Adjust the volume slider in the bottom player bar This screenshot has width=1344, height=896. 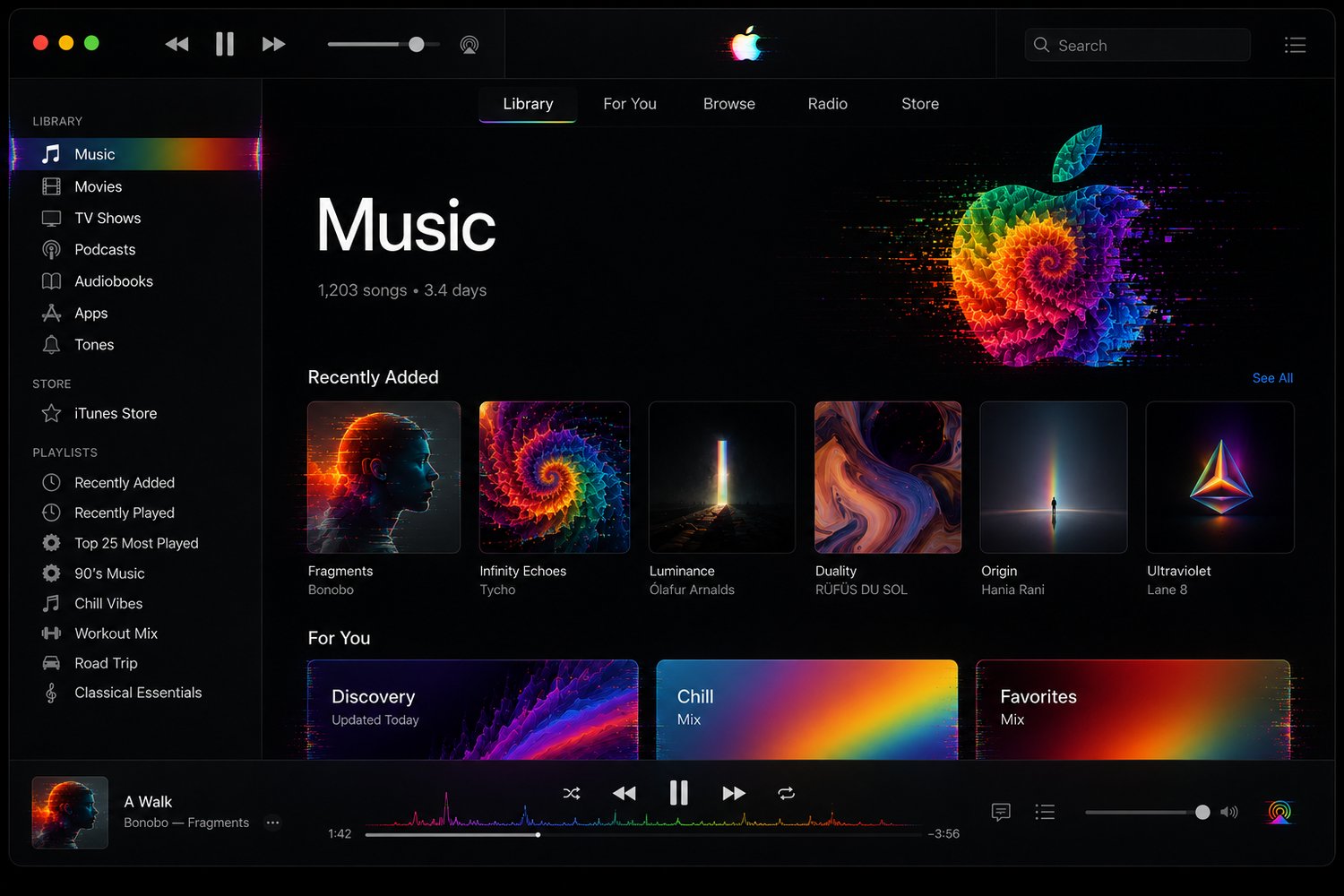click(x=1148, y=812)
